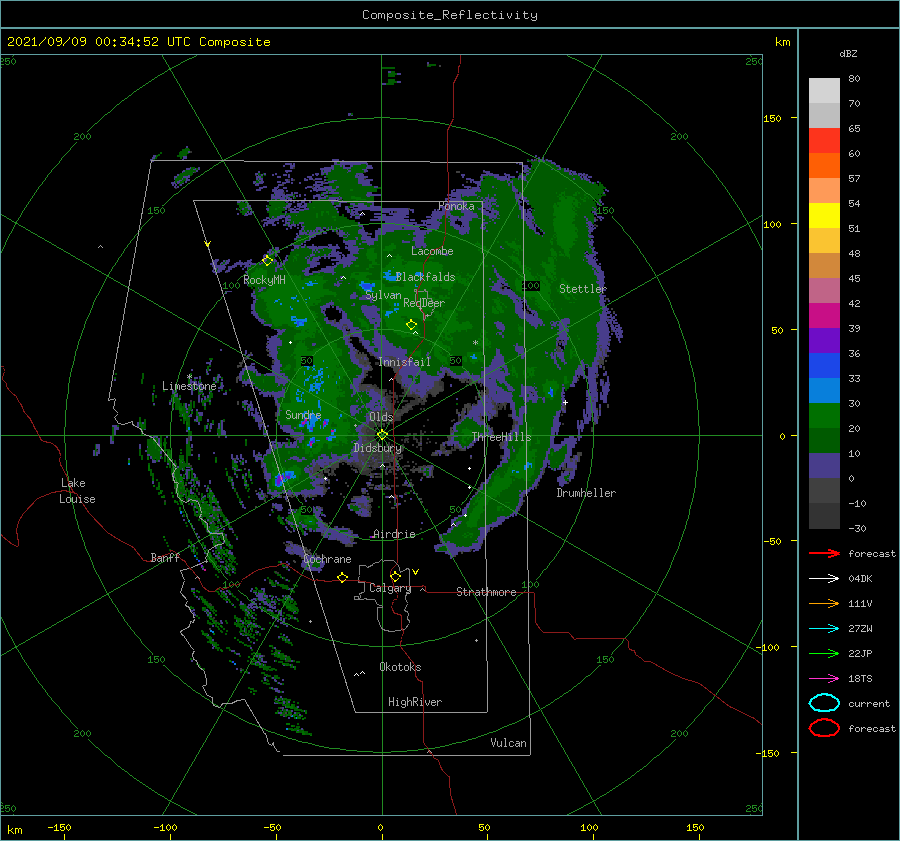Image resolution: width=900 pixels, height=841 pixels.
Task: Click the Composite_Reflectivity title text
Action: pyautogui.click(x=450, y=15)
